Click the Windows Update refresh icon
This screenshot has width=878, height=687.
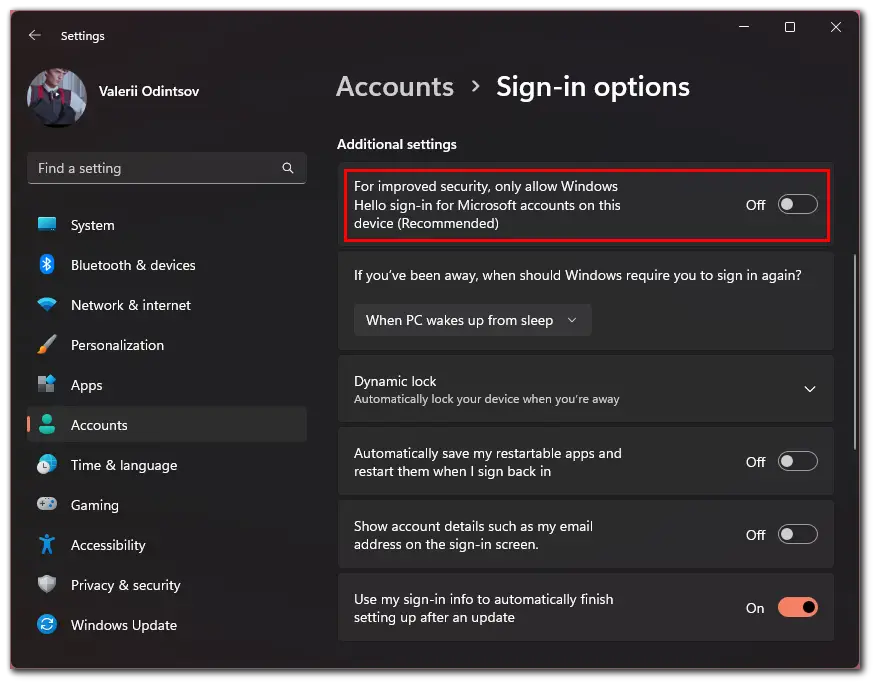pyautogui.click(x=47, y=624)
